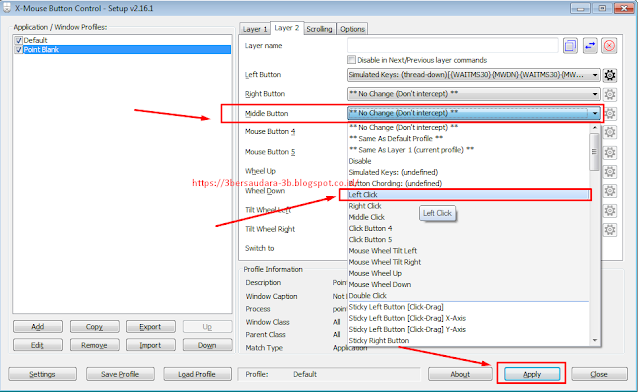Select No Change (Don't intercept) list entry

[468, 128]
